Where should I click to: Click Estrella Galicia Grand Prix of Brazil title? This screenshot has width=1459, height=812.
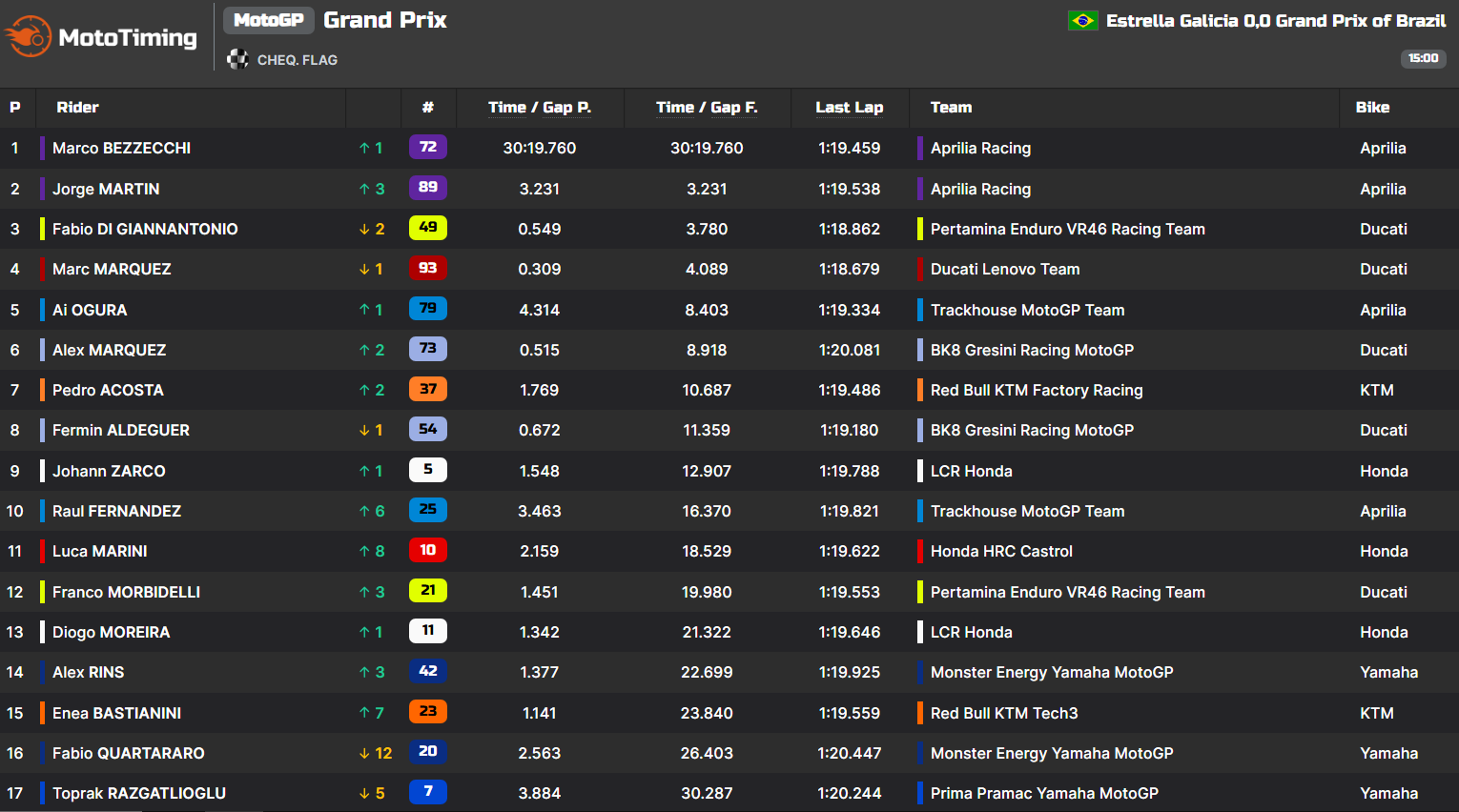click(x=1275, y=20)
